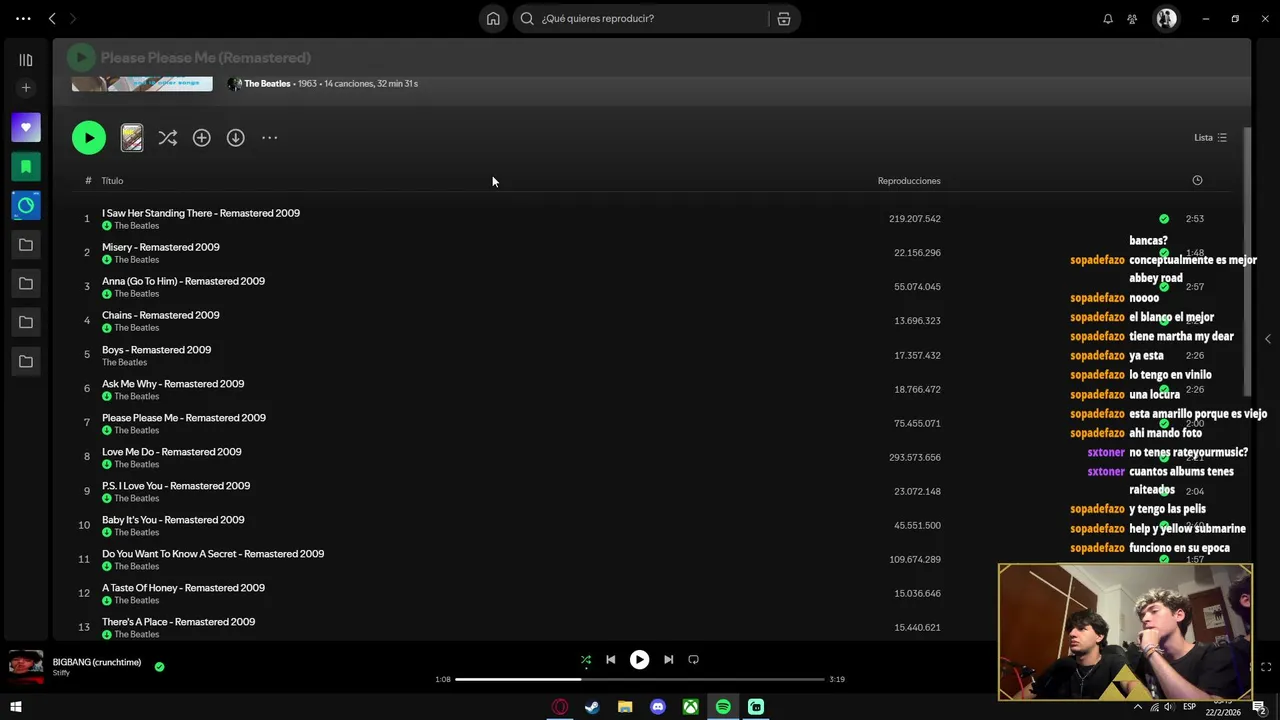The image size is (1280, 720).
Task: Skip to previous track
Action: tap(611, 660)
